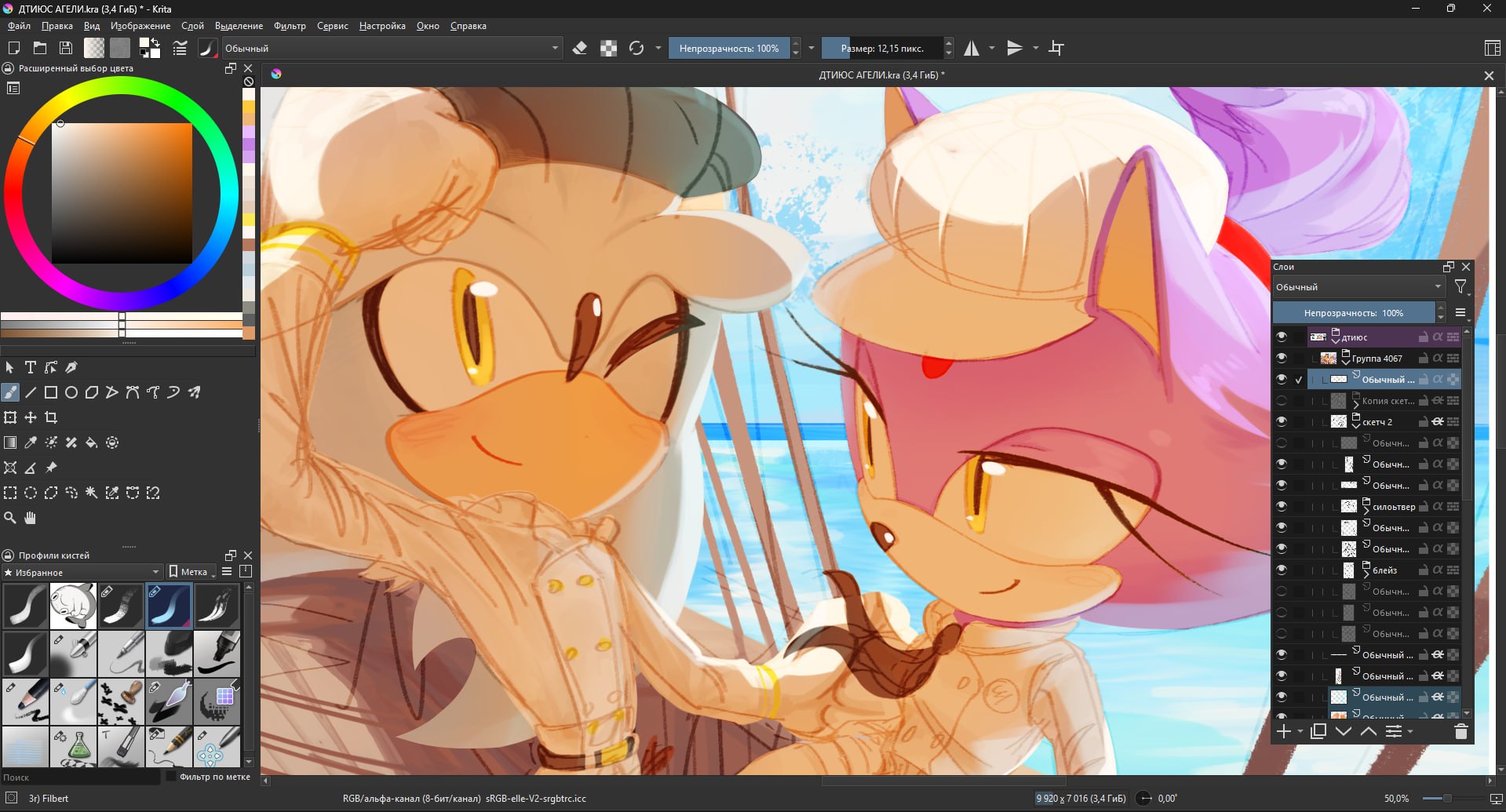
Task: Select the Rectangular Selection tool
Action: (10, 493)
